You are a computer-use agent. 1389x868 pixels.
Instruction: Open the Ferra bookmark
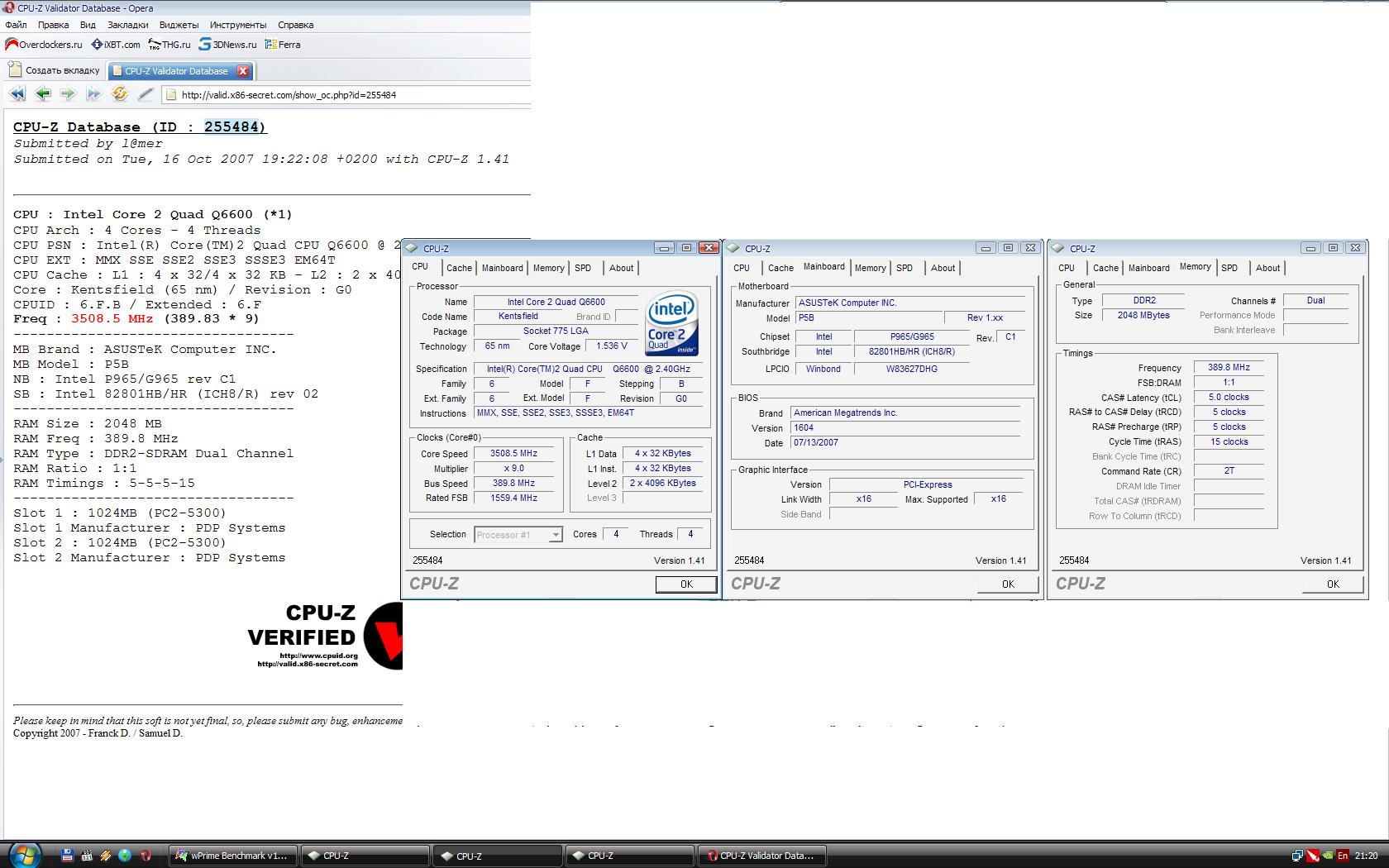(283, 45)
